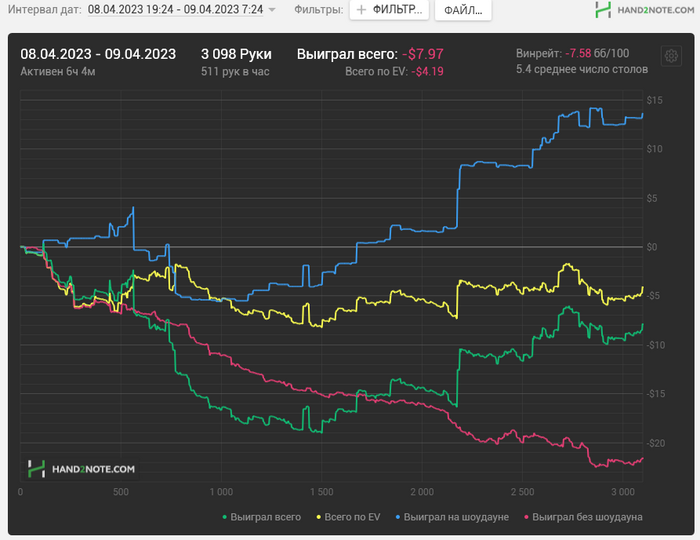Click the plus icon on the ФИЛЬТР button
The width and height of the screenshot is (700, 540).
(x=362, y=10)
